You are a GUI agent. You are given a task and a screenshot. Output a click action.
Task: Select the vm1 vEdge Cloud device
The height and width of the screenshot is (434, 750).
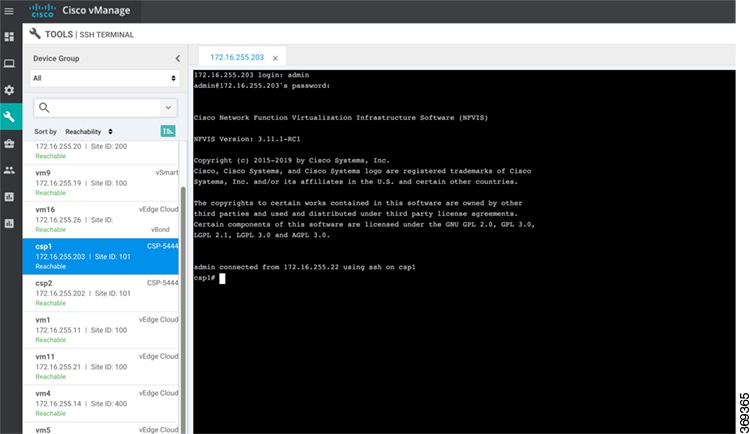pyautogui.click(x=101, y=330)
